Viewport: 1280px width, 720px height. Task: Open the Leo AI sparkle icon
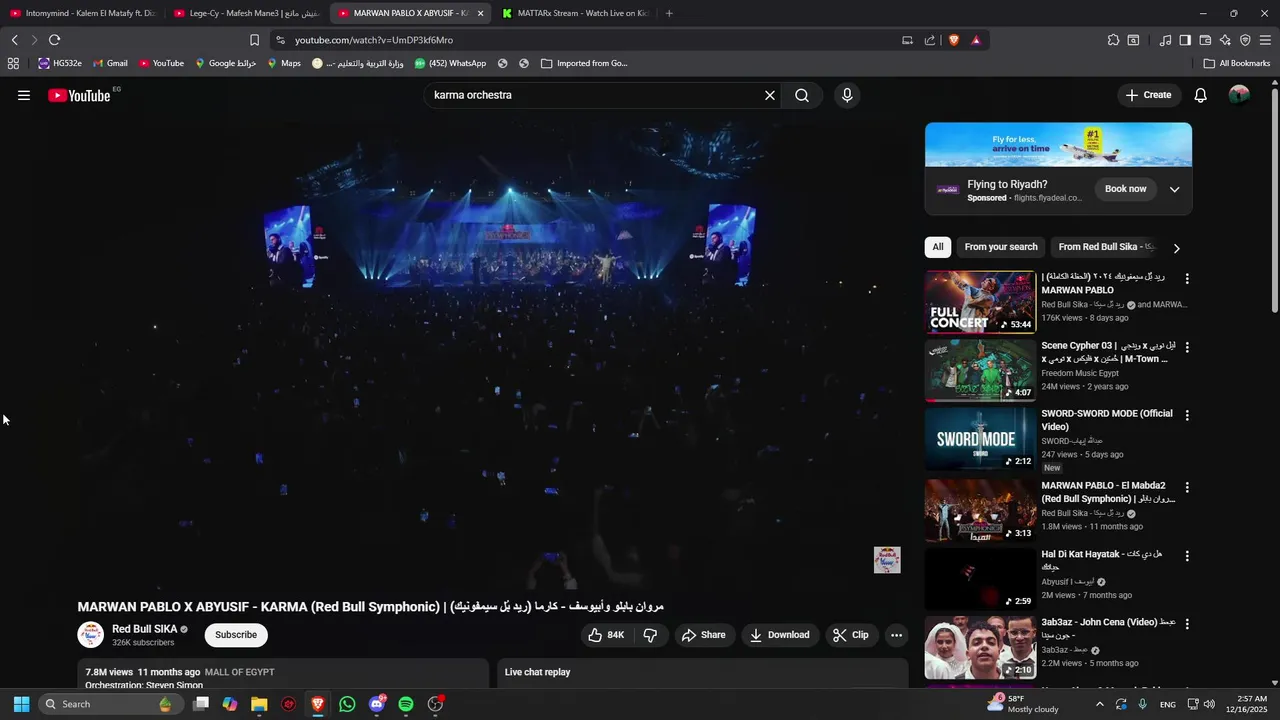(x=1225, y=40)
